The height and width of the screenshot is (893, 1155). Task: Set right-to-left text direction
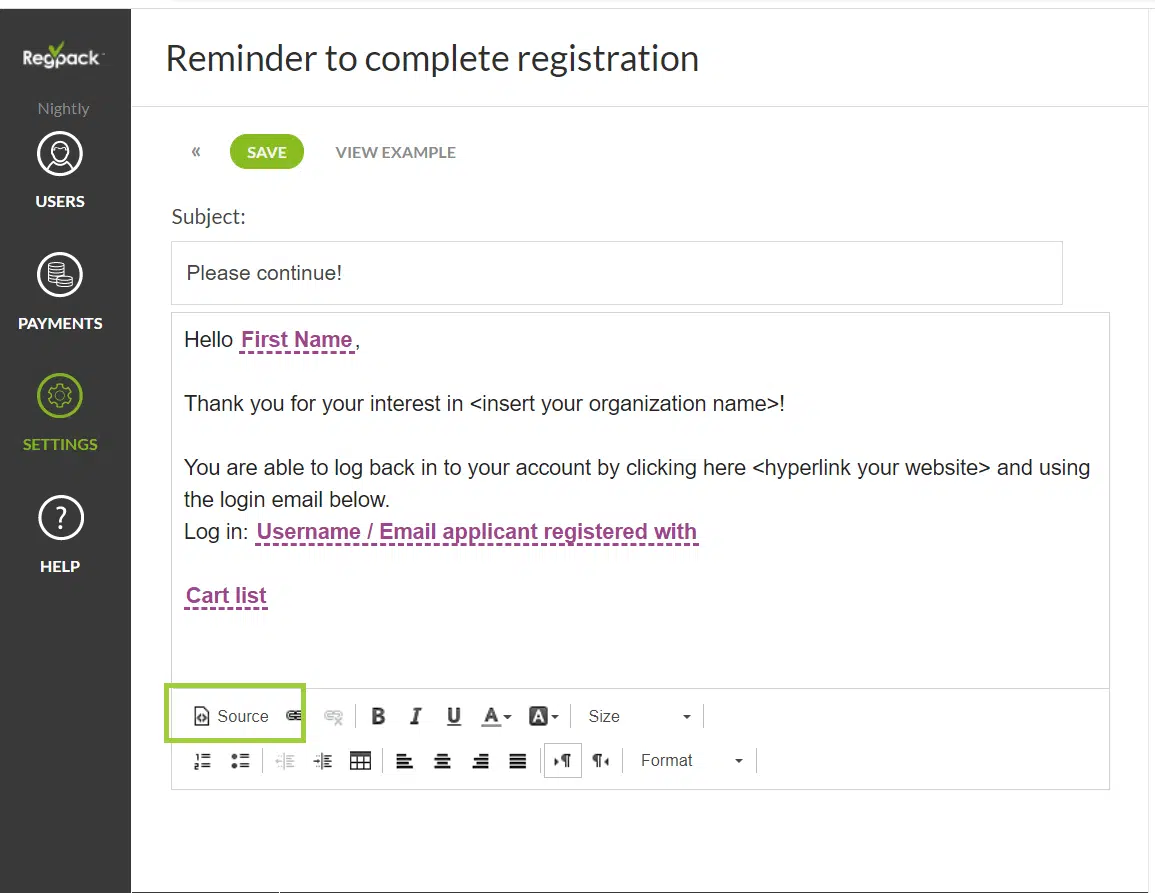[x=600, y=761]
